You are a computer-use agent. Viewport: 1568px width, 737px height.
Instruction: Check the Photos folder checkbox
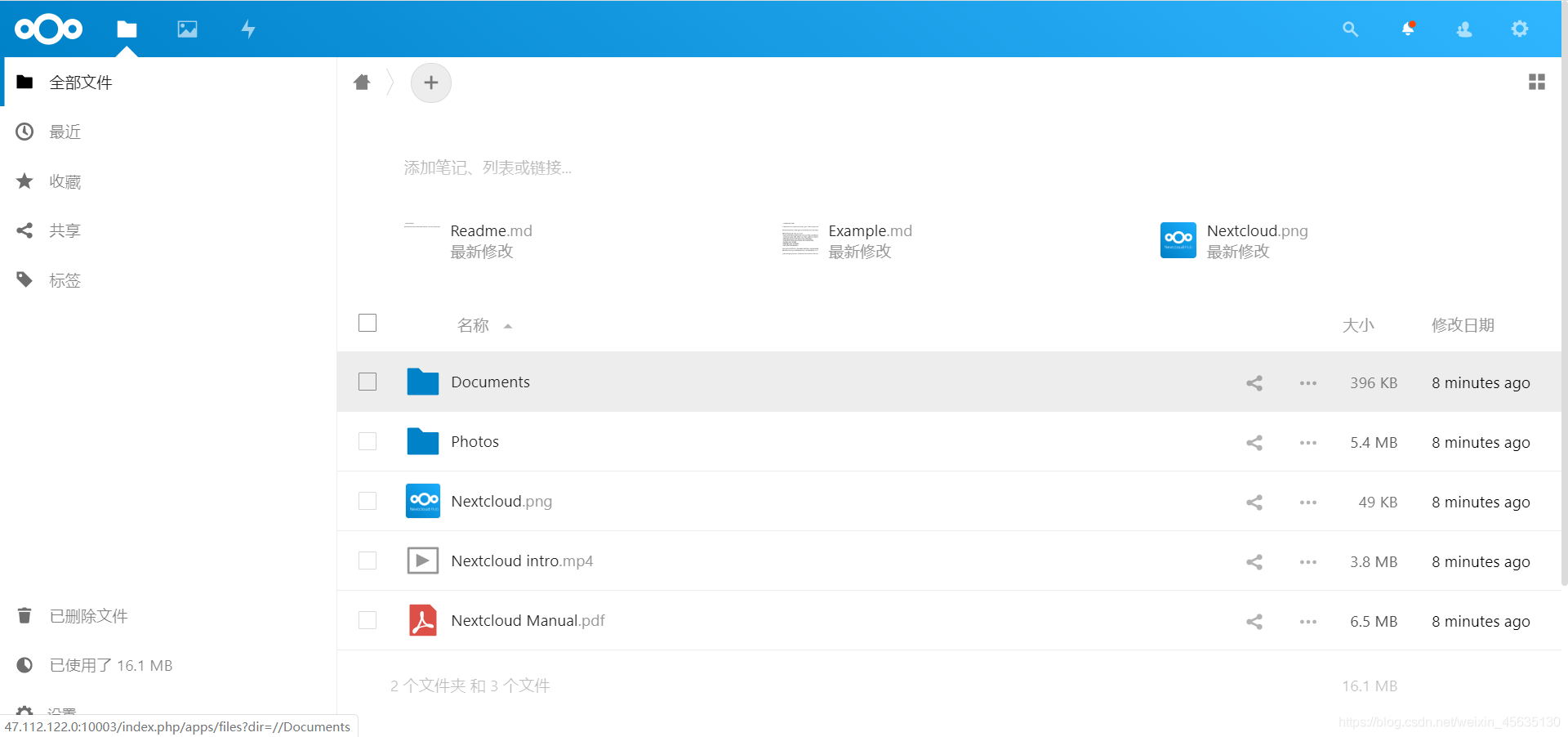[x=367, y=441]
